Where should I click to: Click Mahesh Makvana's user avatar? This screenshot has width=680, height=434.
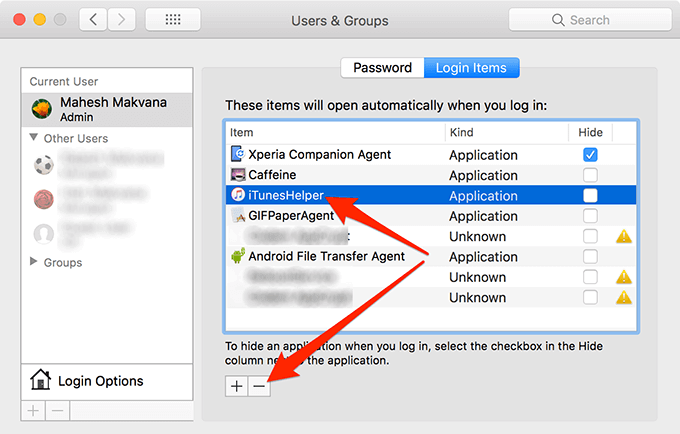[43, 109]
